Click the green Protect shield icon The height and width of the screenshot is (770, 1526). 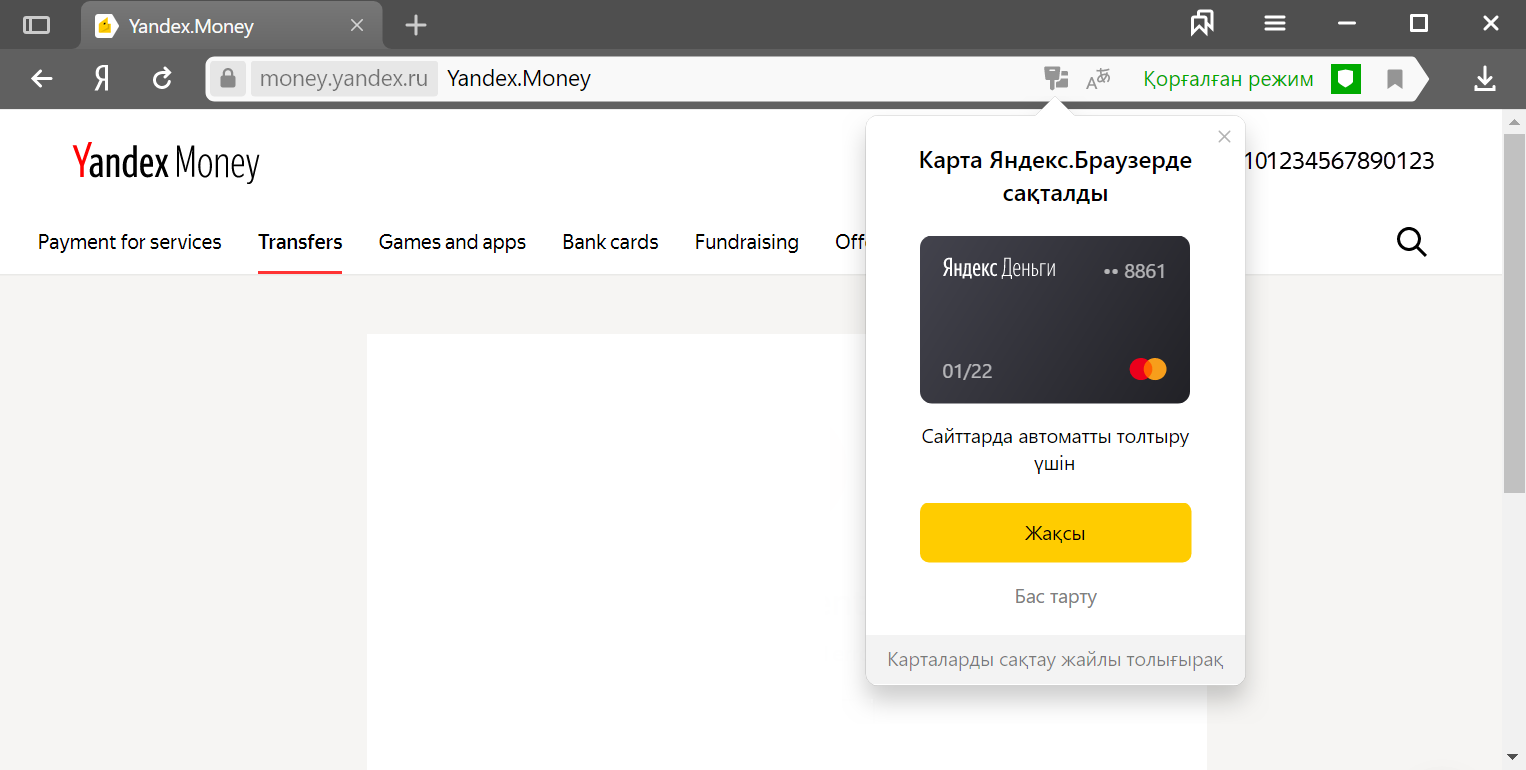pyautogui.click(x=1346, y=79)
